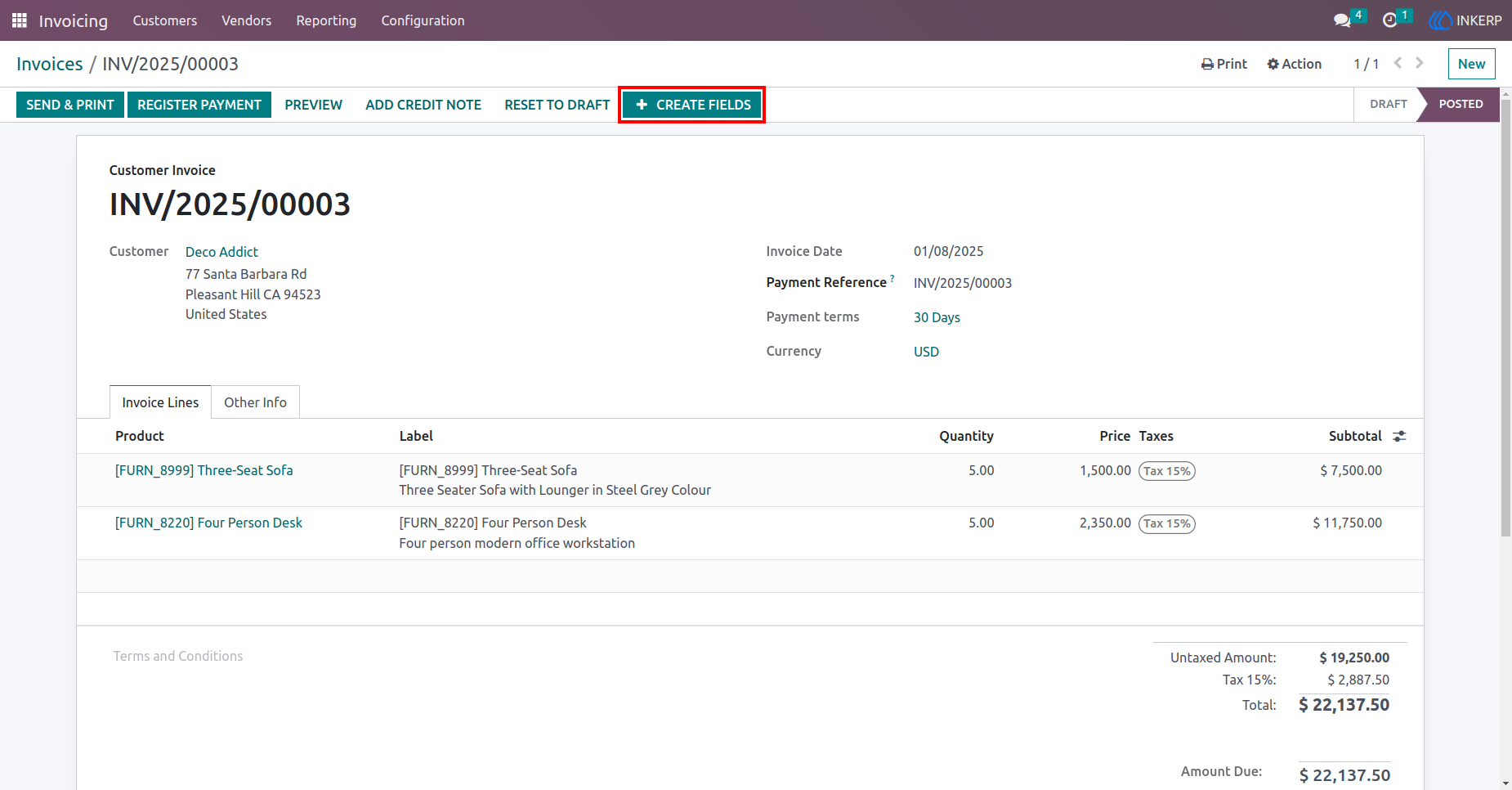Select the Draft status stage
Viewport: 1512px width, 790px height.
1388,104
